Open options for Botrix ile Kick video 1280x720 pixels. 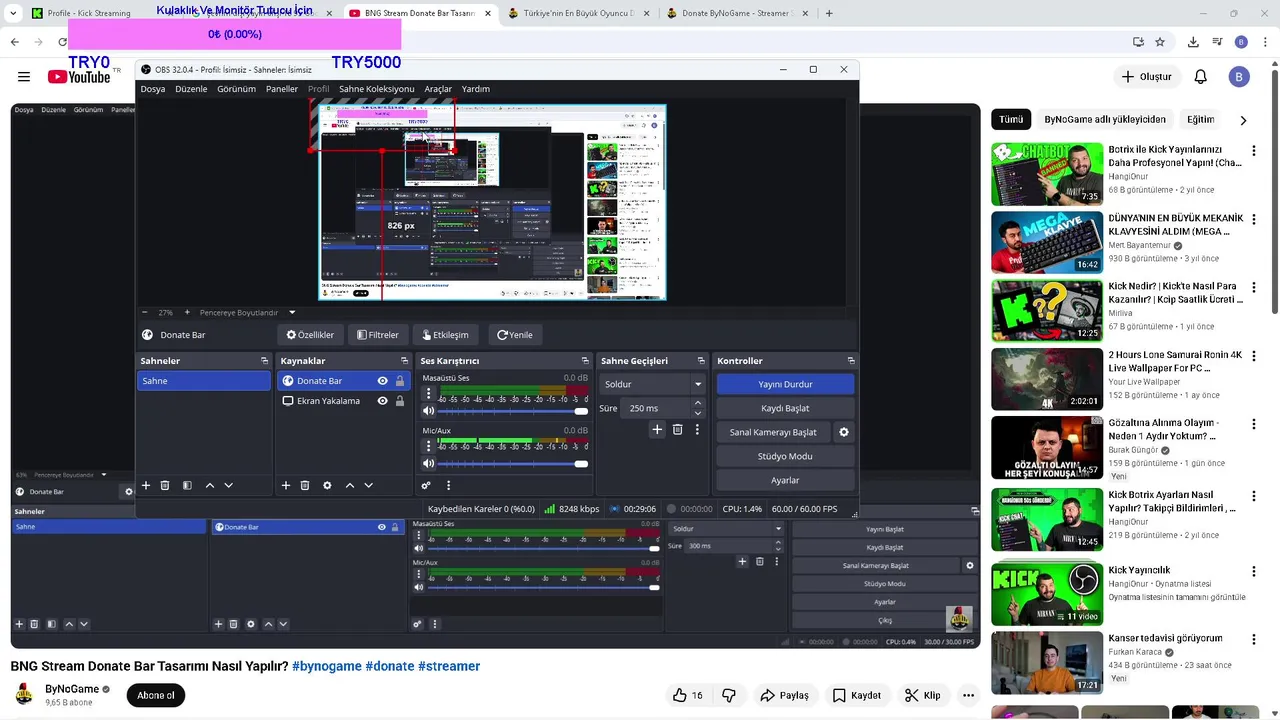[x=1254, y=151]
